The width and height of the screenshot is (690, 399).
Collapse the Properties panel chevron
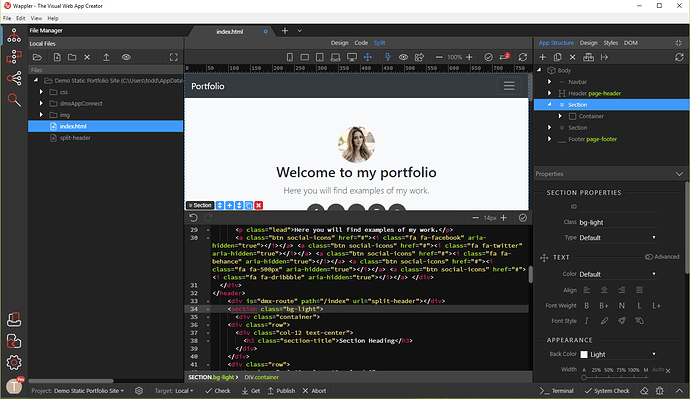[x=679, y=174]
